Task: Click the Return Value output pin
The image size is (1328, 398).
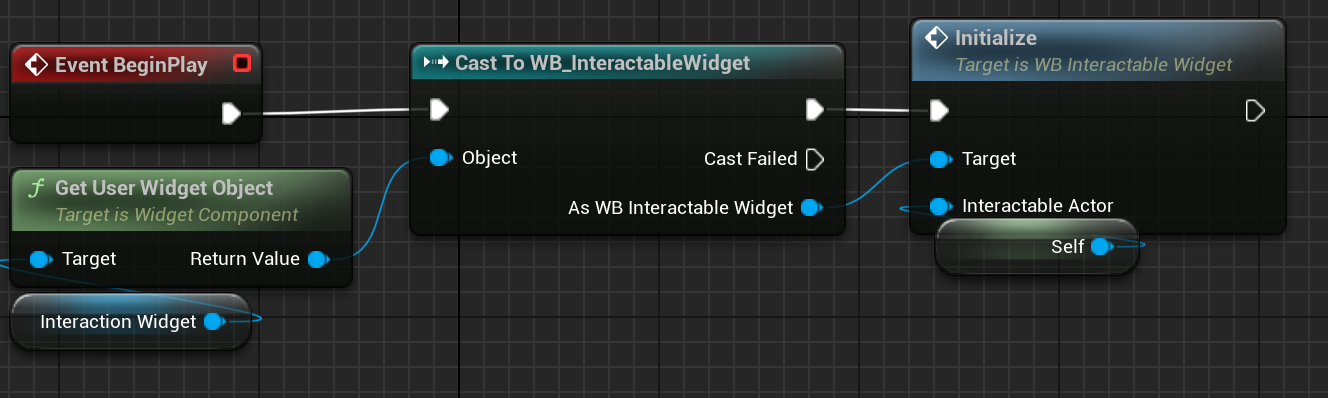Action: coord(318,259)
